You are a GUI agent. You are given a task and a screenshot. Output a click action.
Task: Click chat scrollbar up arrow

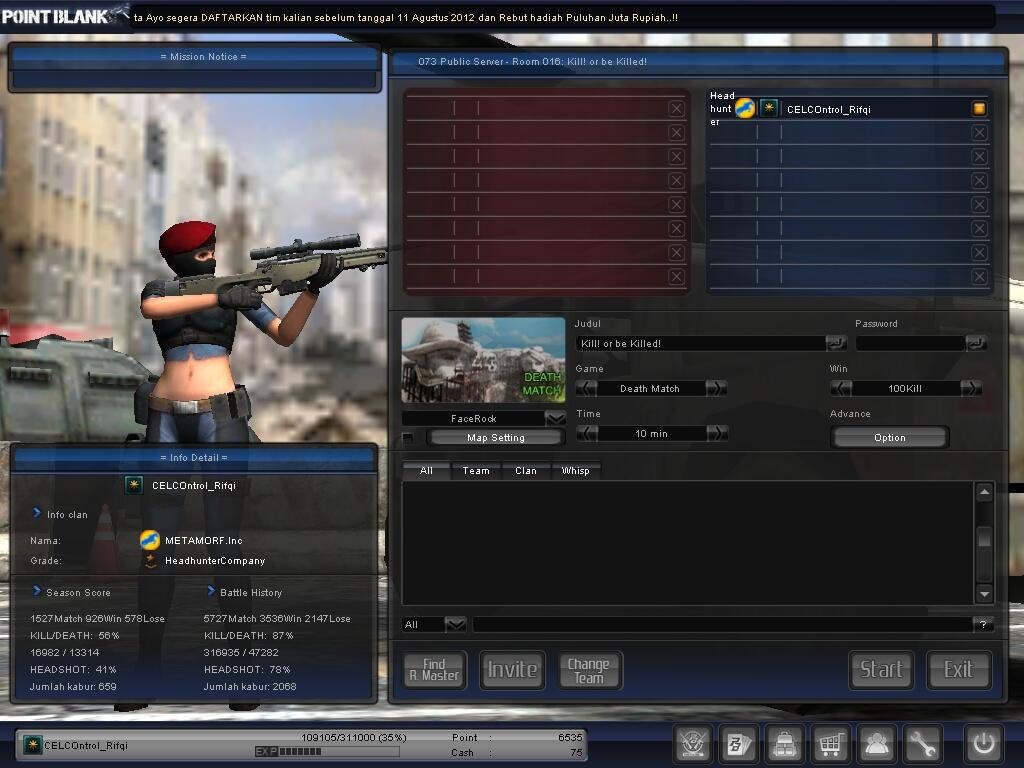[x=984, y=492]
